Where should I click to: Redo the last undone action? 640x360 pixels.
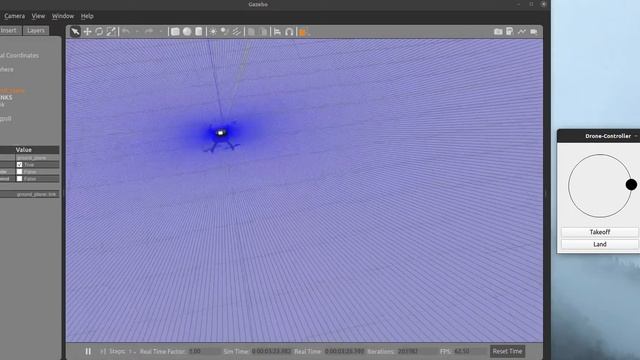coord(149,31)
